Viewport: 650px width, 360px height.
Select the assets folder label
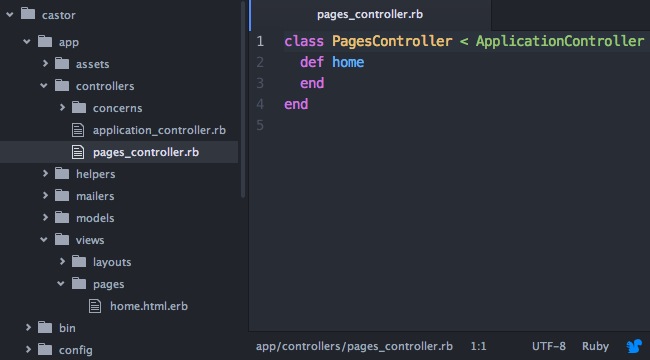[92, 64]
